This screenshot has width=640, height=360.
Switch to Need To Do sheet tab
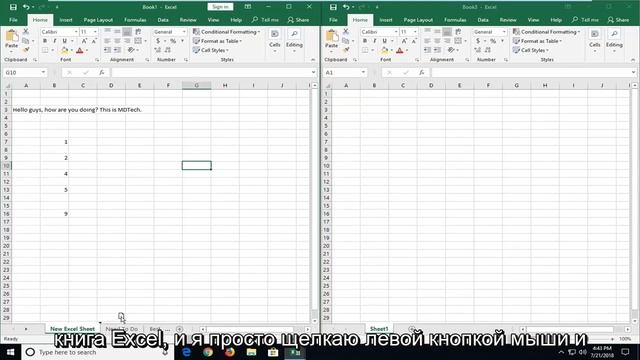[x=122, y=329]
